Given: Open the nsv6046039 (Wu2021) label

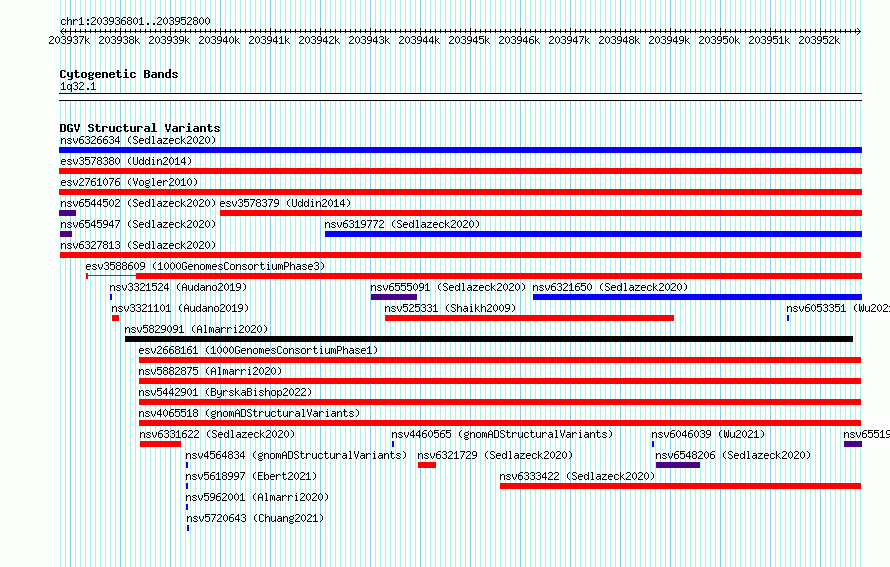Looking at the screenshot, I should pos(708,434).
